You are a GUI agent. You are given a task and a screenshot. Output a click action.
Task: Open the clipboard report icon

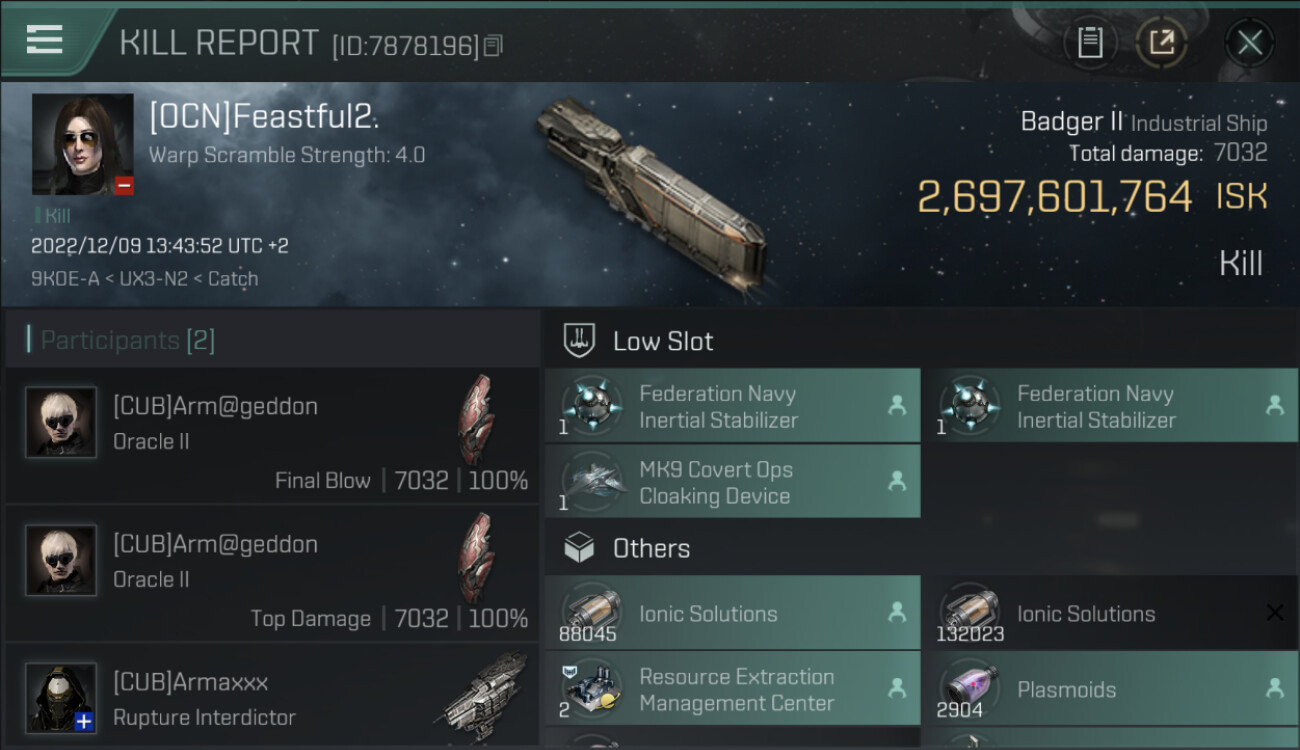pyautogui.click(x=1090, y=43)
